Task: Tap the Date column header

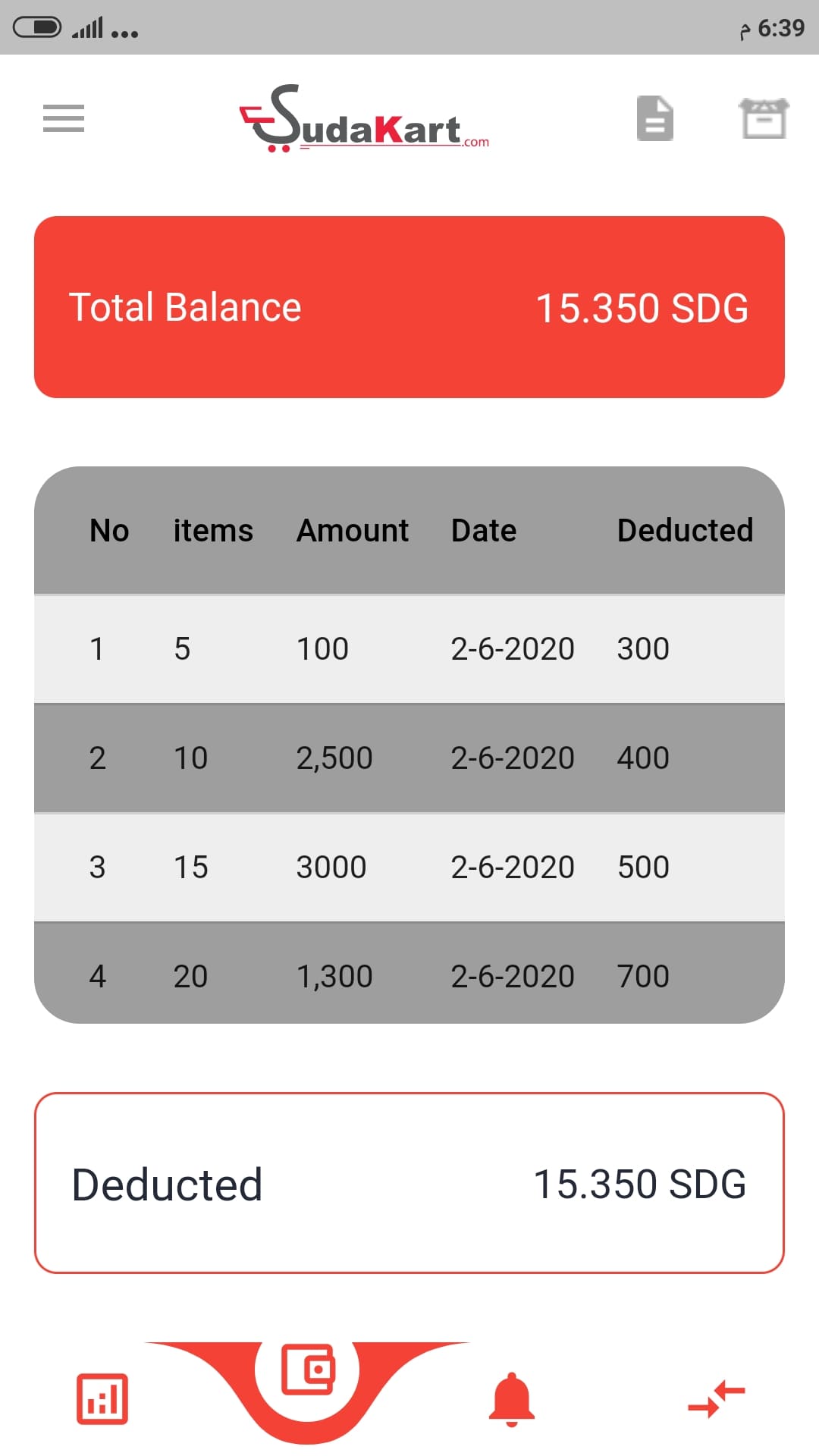Action: 484,531
